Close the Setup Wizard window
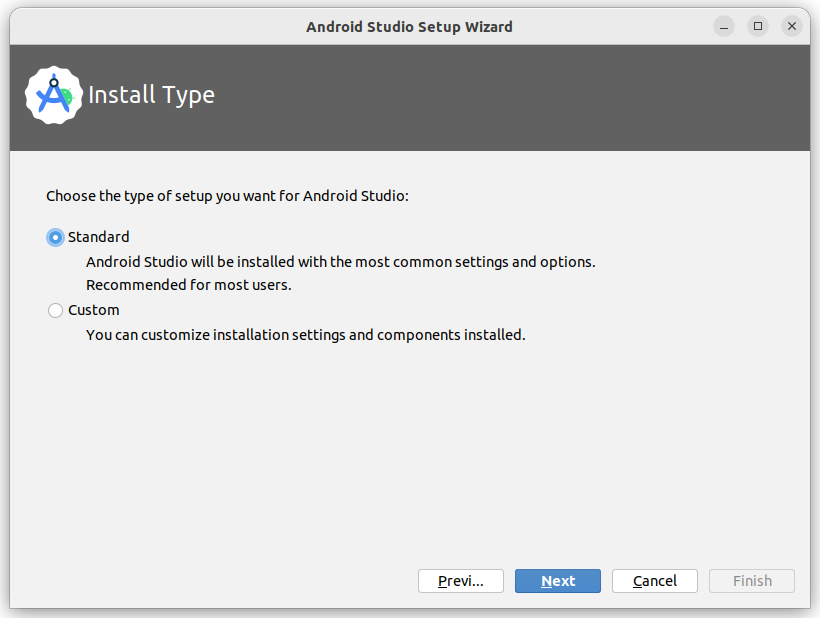This screenshot has width=820, height=618. pos(792,26)
